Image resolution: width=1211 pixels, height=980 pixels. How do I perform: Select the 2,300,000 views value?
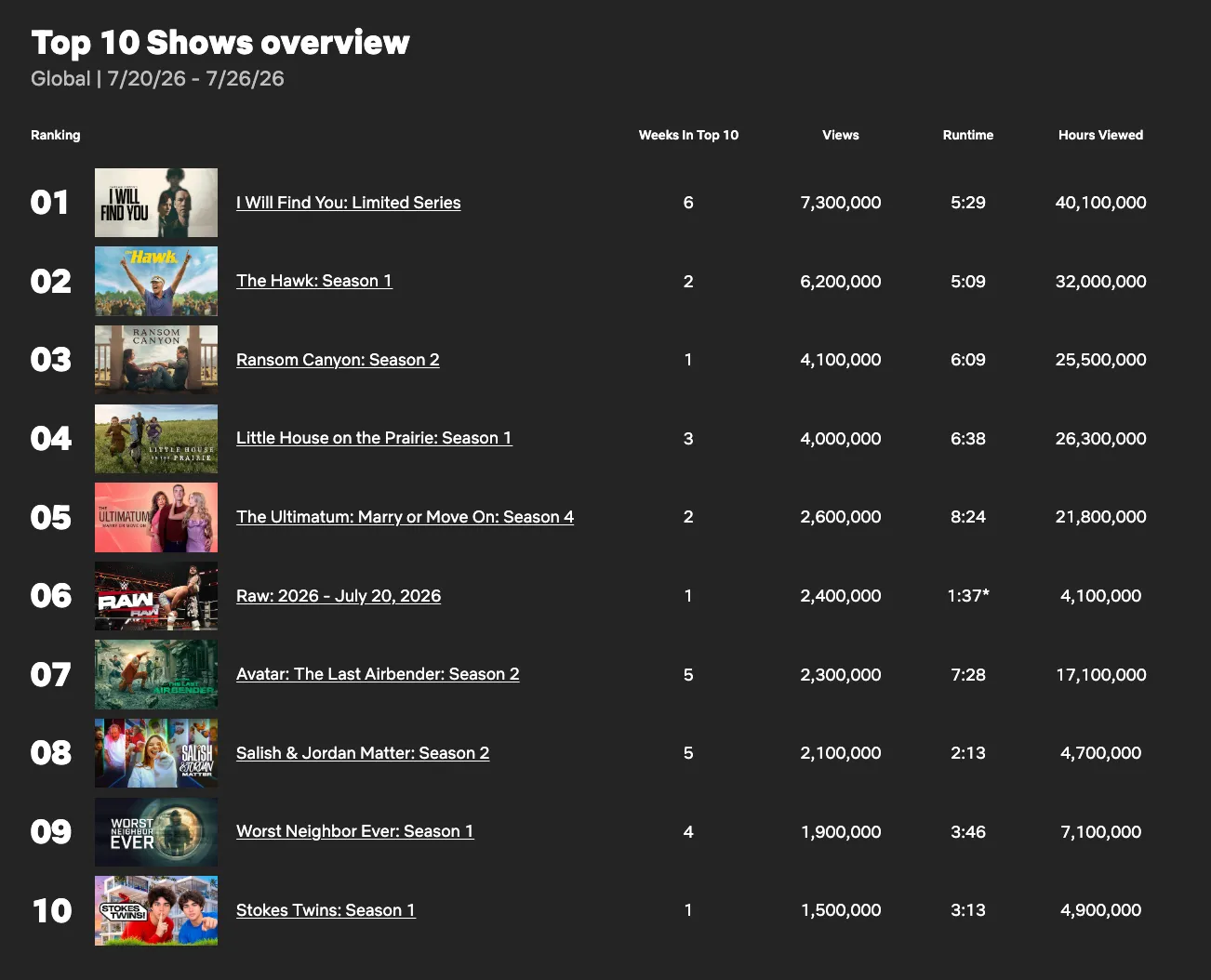[841, 675]
